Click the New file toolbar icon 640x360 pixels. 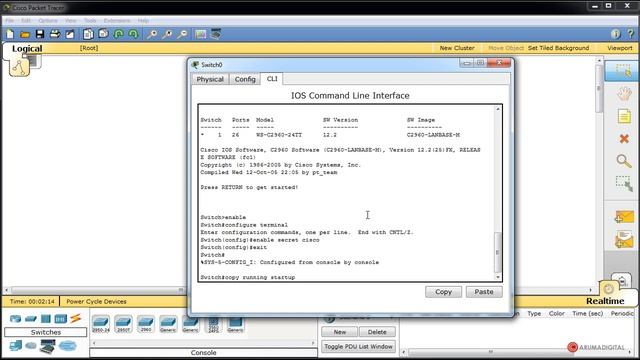pyautogui.click(x=10, y=34)
